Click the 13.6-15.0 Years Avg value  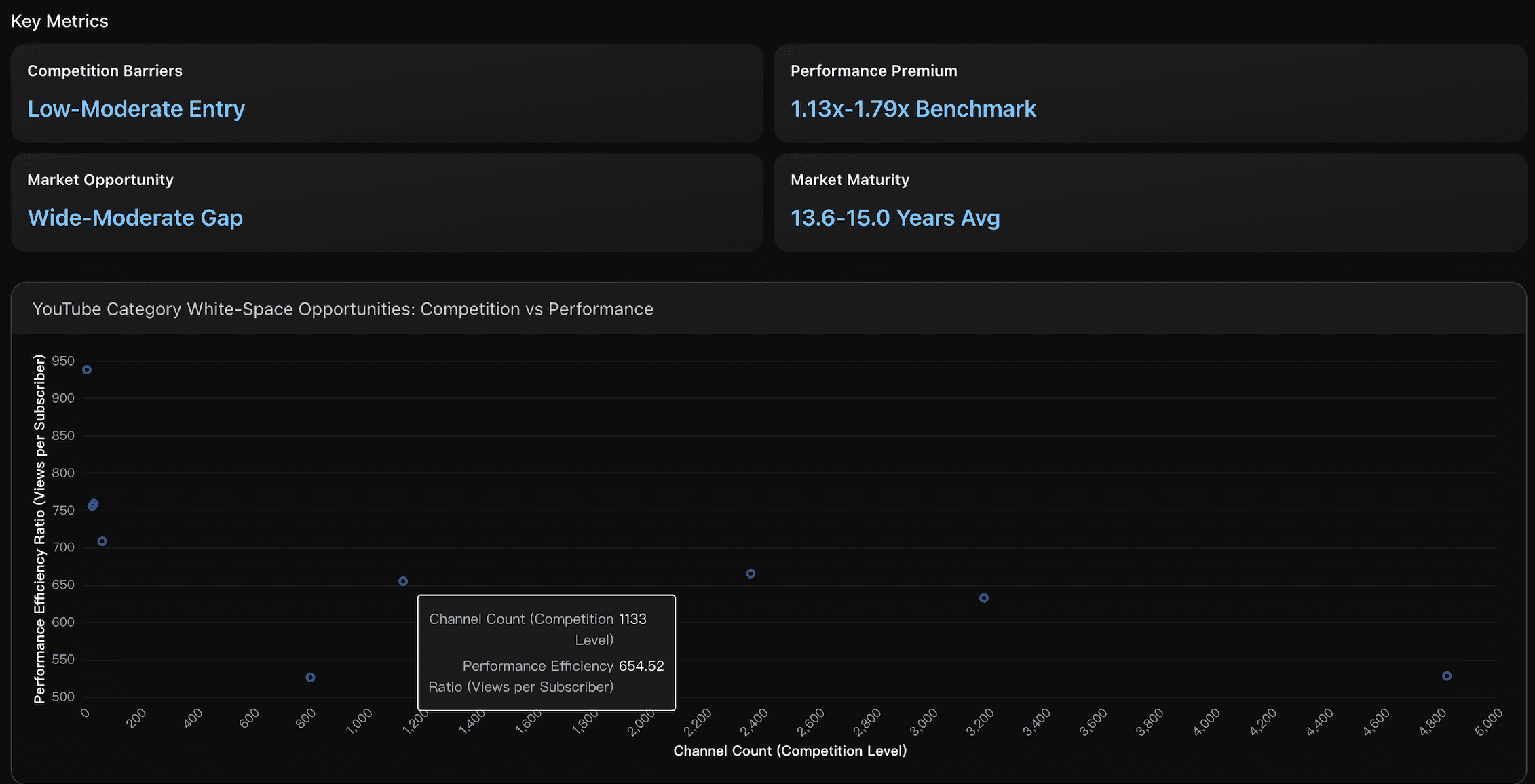894,218
